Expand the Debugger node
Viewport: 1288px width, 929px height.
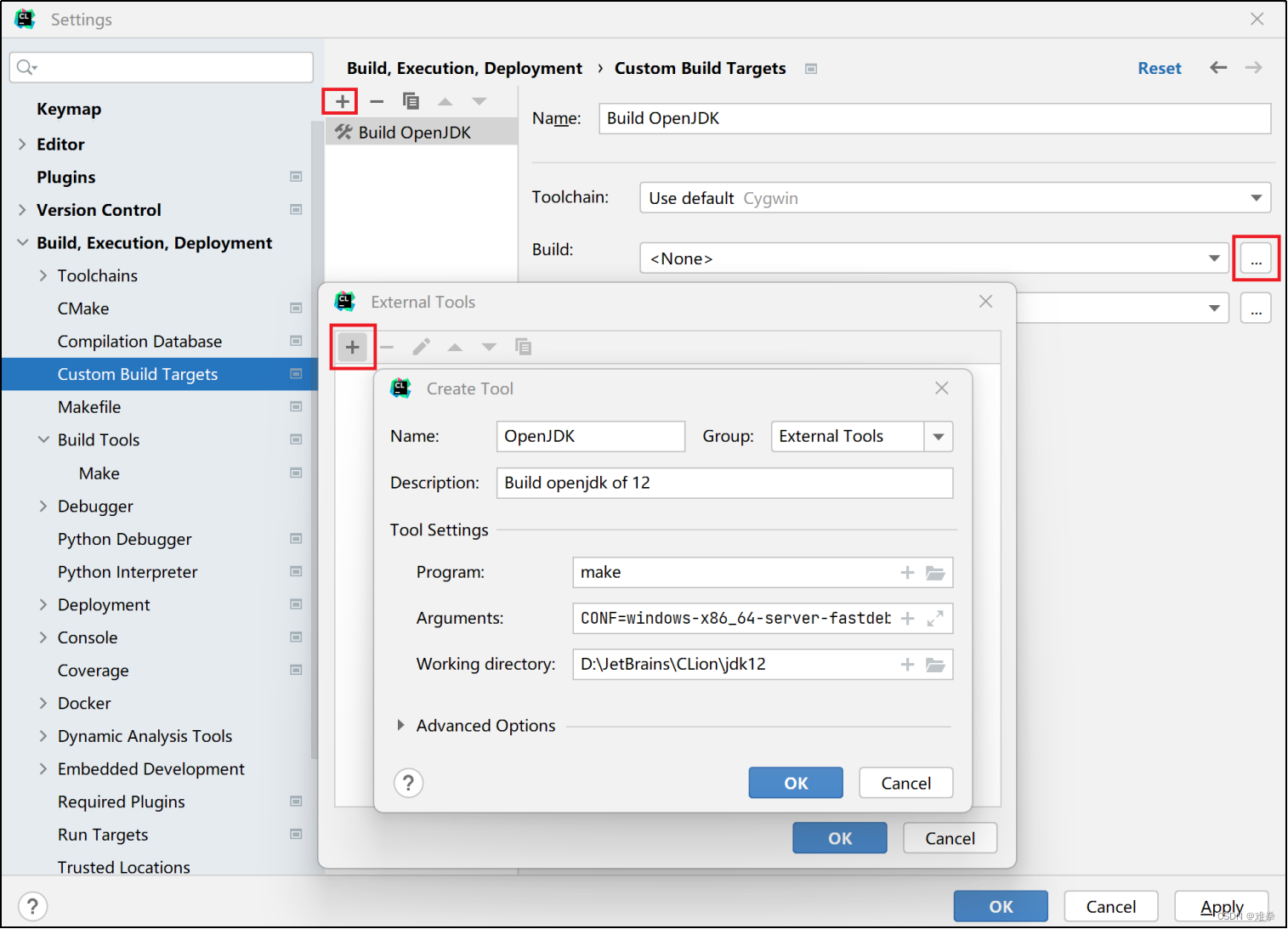(x=43, y=507)
